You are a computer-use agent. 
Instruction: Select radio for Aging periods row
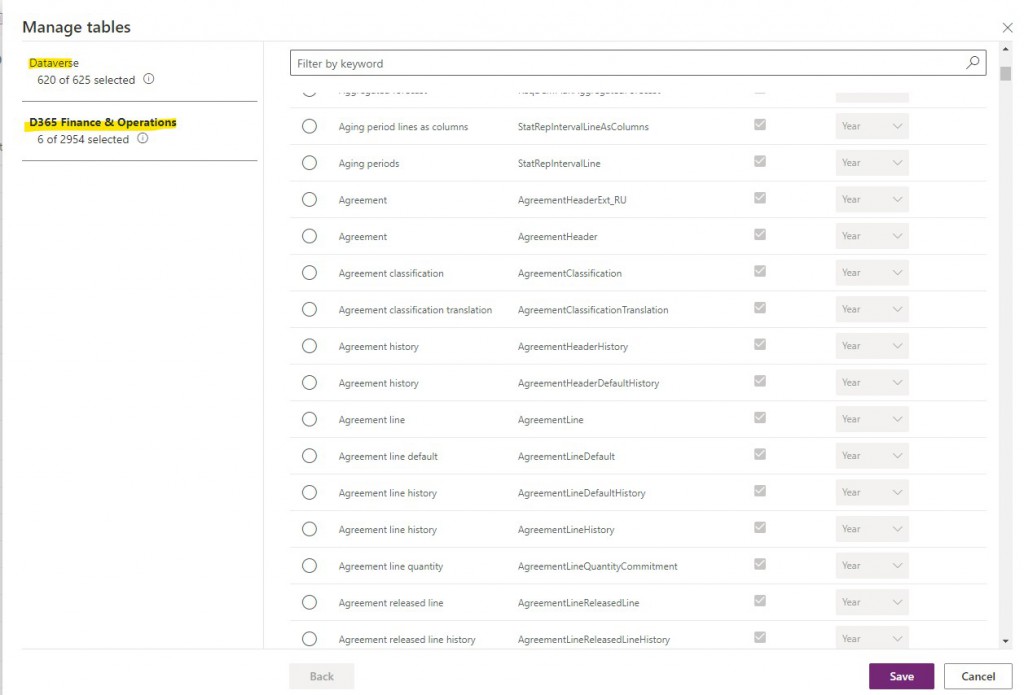click(x=310, y=163)
